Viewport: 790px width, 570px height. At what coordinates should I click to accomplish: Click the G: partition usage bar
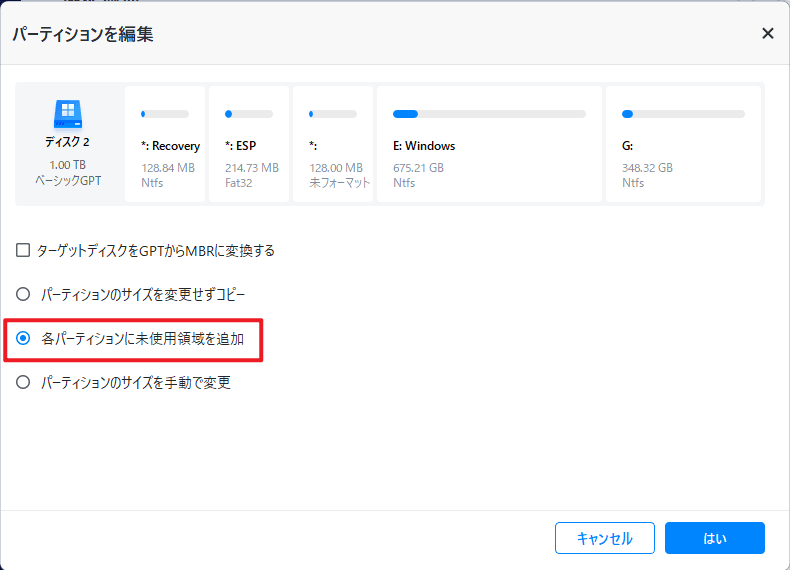tap(683, 114)
